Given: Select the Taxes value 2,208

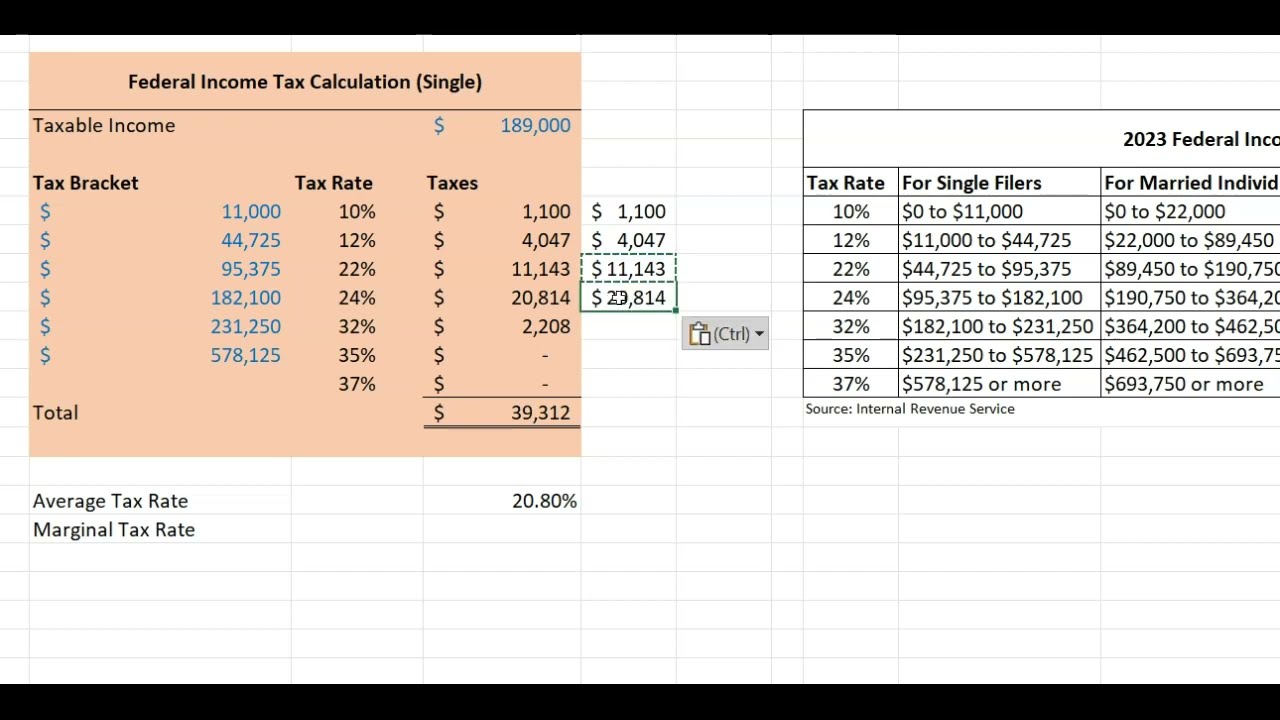Looking at the screenshot, I should (502, 327).
